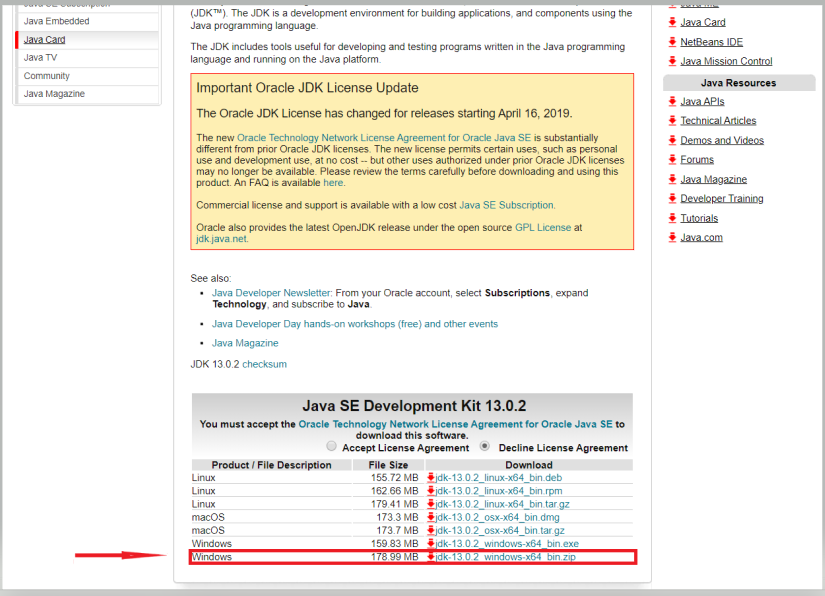825x596 pixels.
Task: Click the 178.99 MB file size cell
Action: point(394,557)
